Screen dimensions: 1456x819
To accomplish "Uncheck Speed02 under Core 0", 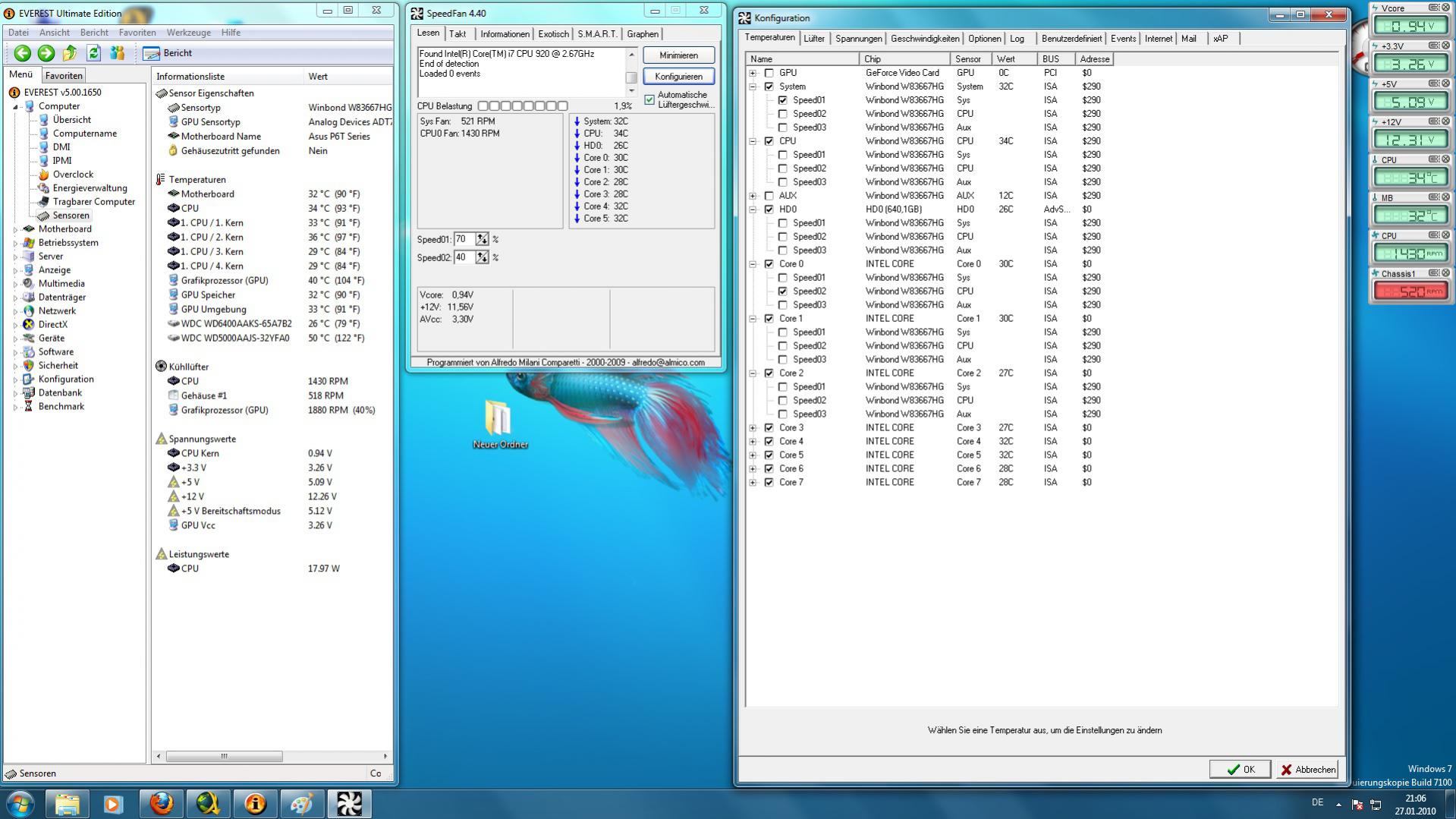I will click(782, 291).
